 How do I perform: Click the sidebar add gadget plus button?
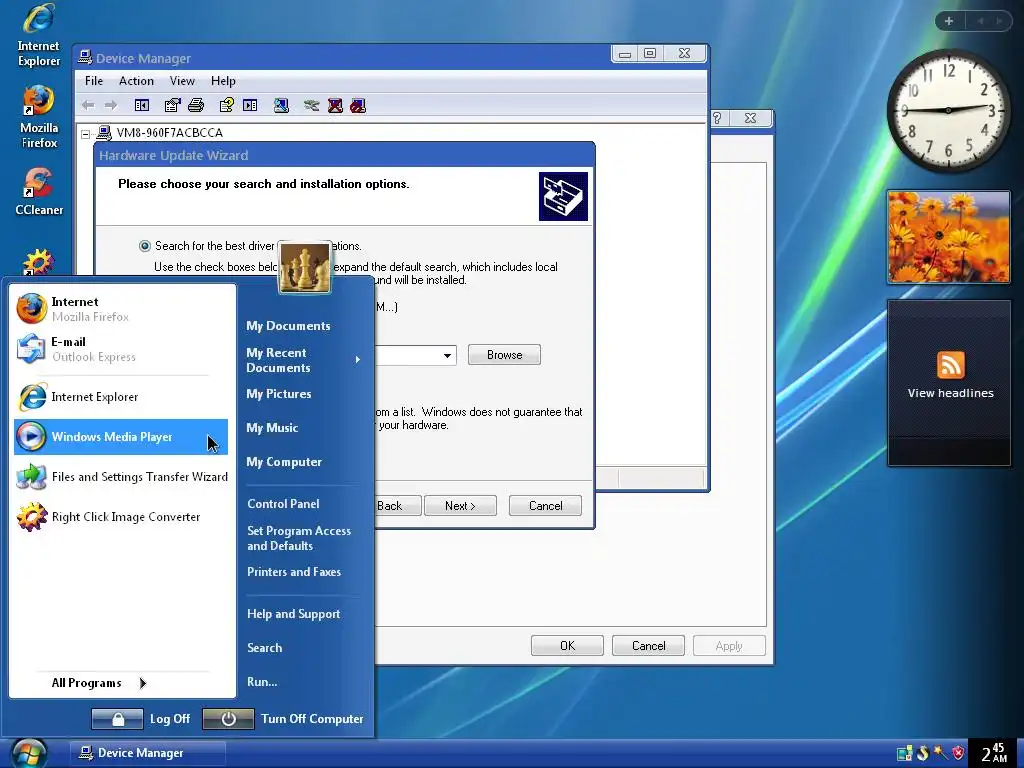(949, 21)
